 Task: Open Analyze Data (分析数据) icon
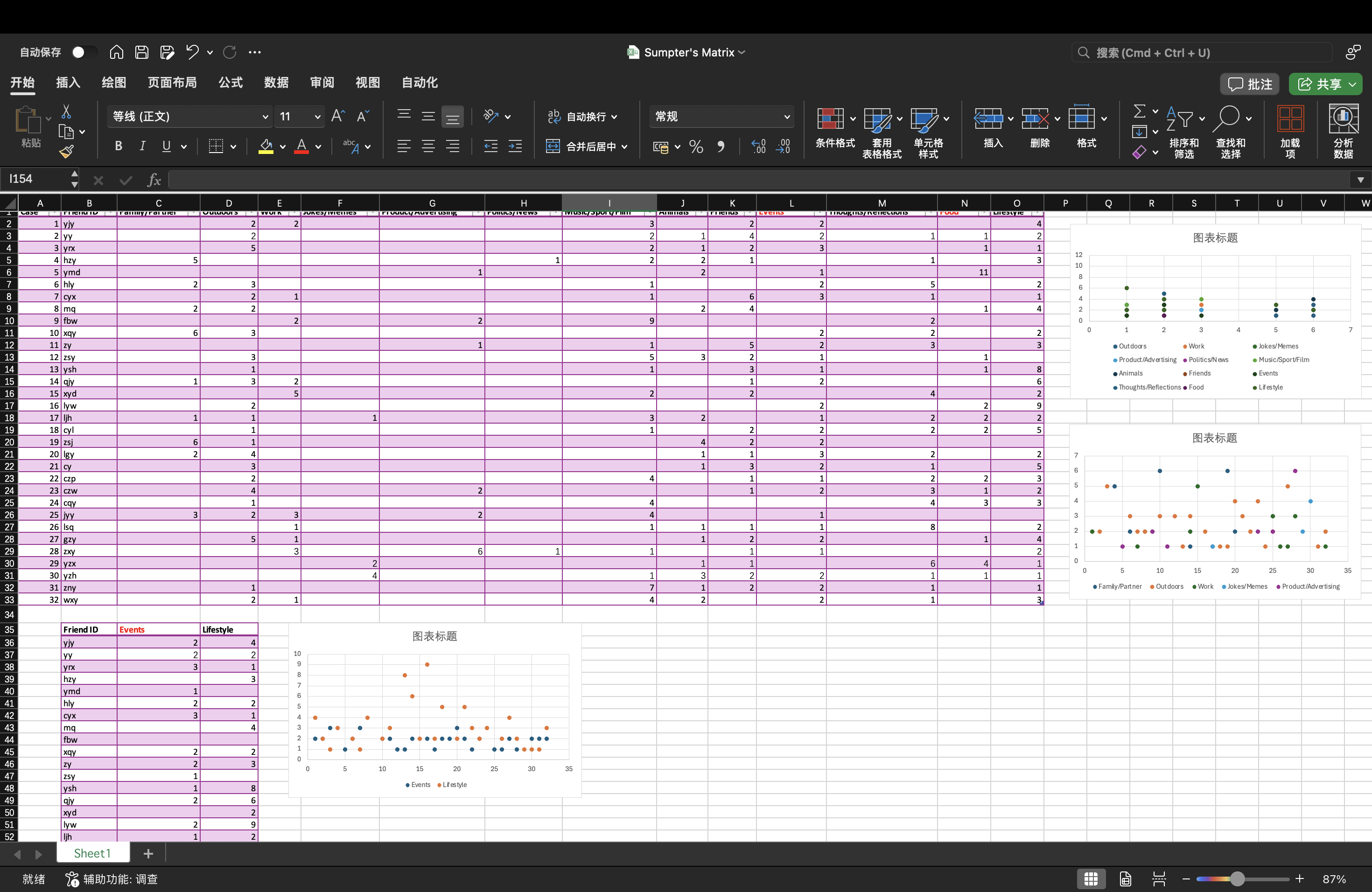tap(1343, 119)
